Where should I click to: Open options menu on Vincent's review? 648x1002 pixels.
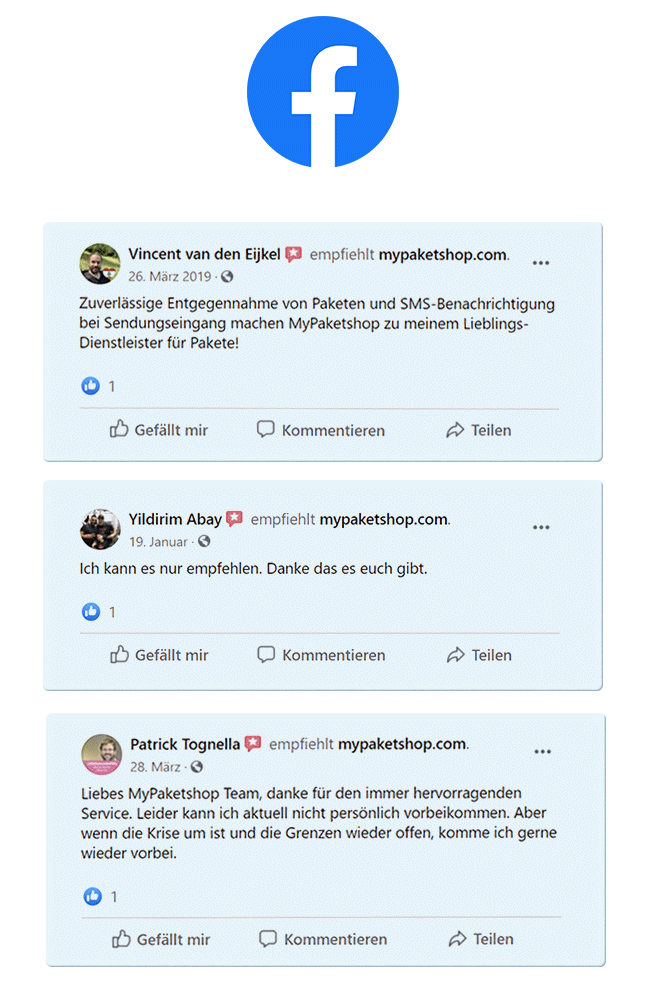541,263
